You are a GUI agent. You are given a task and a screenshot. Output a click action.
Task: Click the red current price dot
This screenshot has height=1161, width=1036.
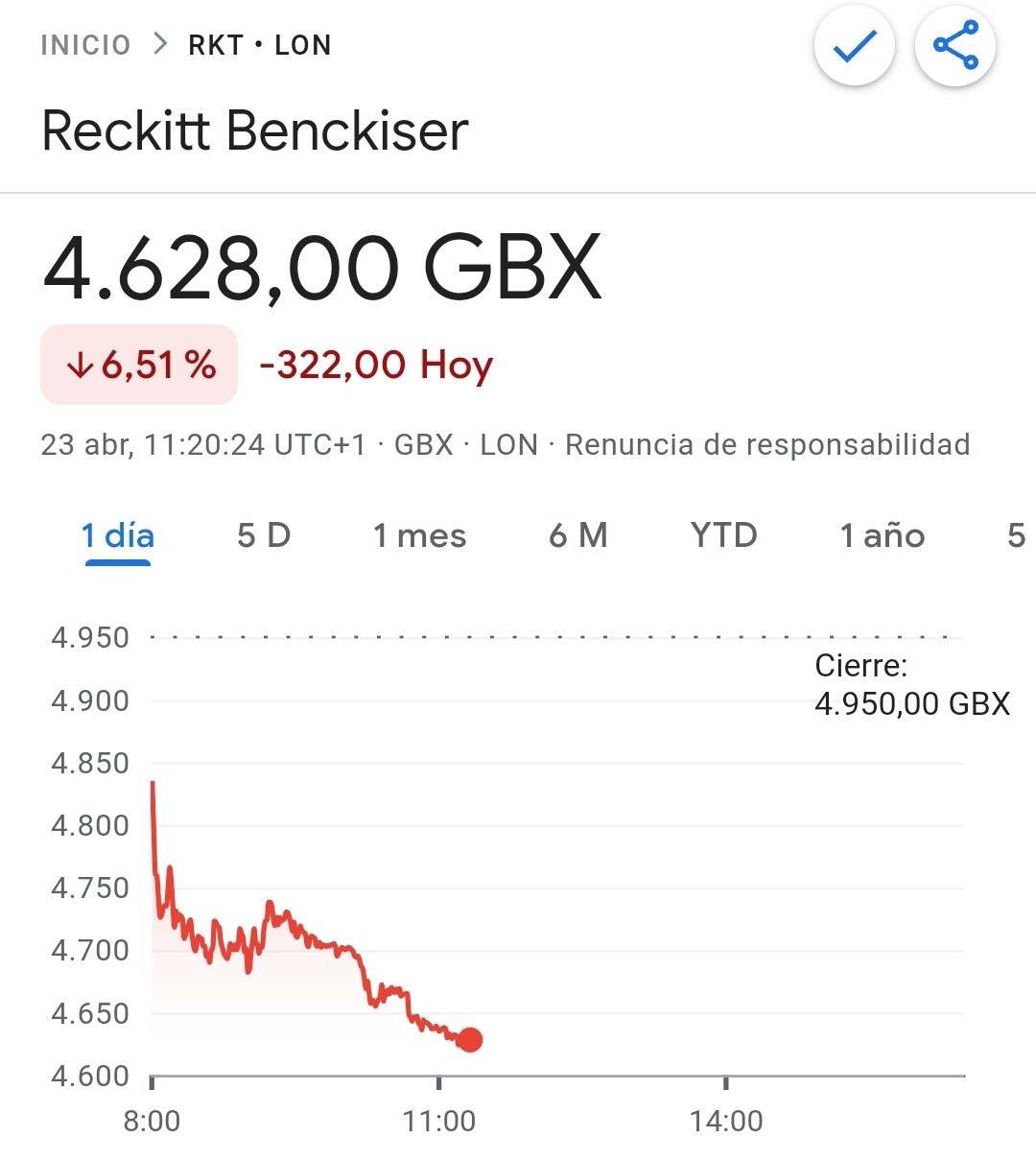click(x=470, y=1039)
